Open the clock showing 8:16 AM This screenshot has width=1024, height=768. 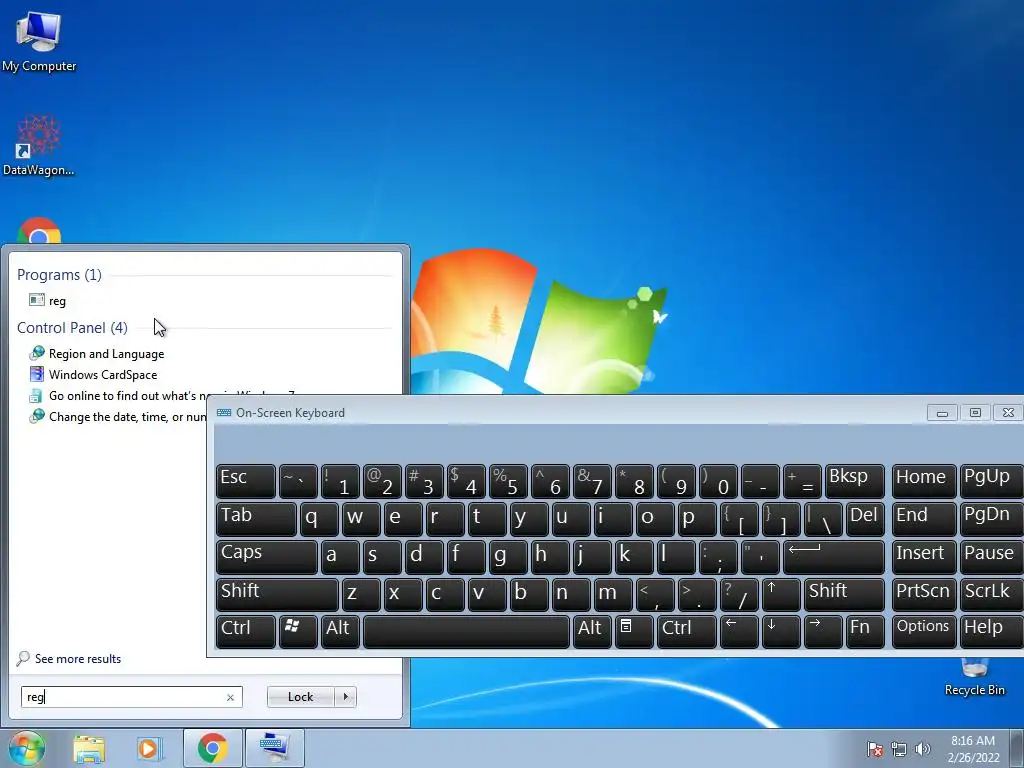973,748
